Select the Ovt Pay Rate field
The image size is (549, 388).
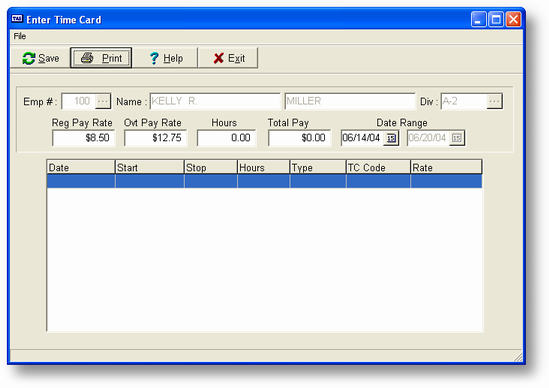tap(155, 138)
